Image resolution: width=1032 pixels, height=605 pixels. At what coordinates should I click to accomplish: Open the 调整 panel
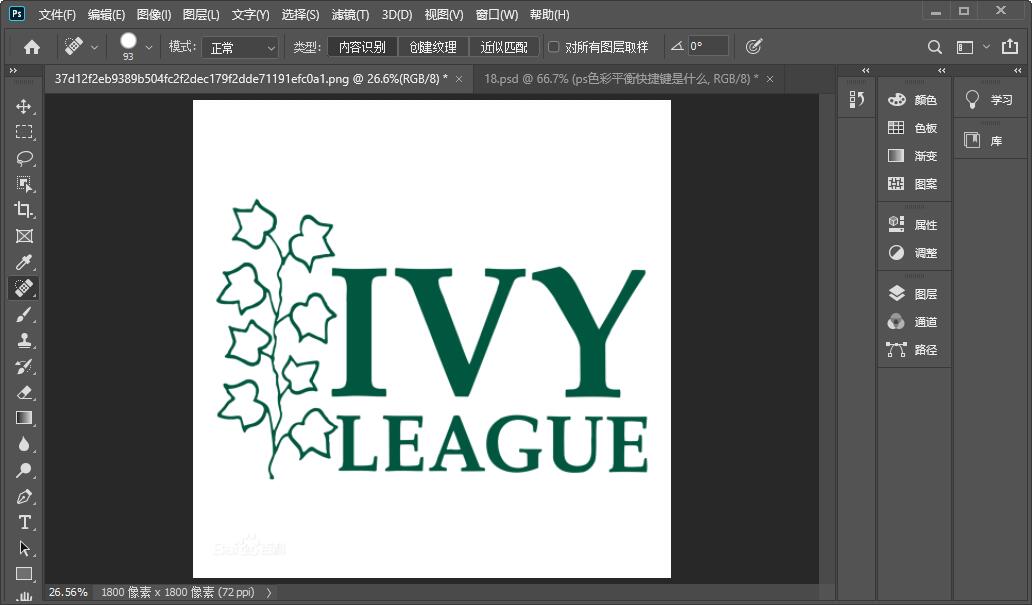pos(914,253)
